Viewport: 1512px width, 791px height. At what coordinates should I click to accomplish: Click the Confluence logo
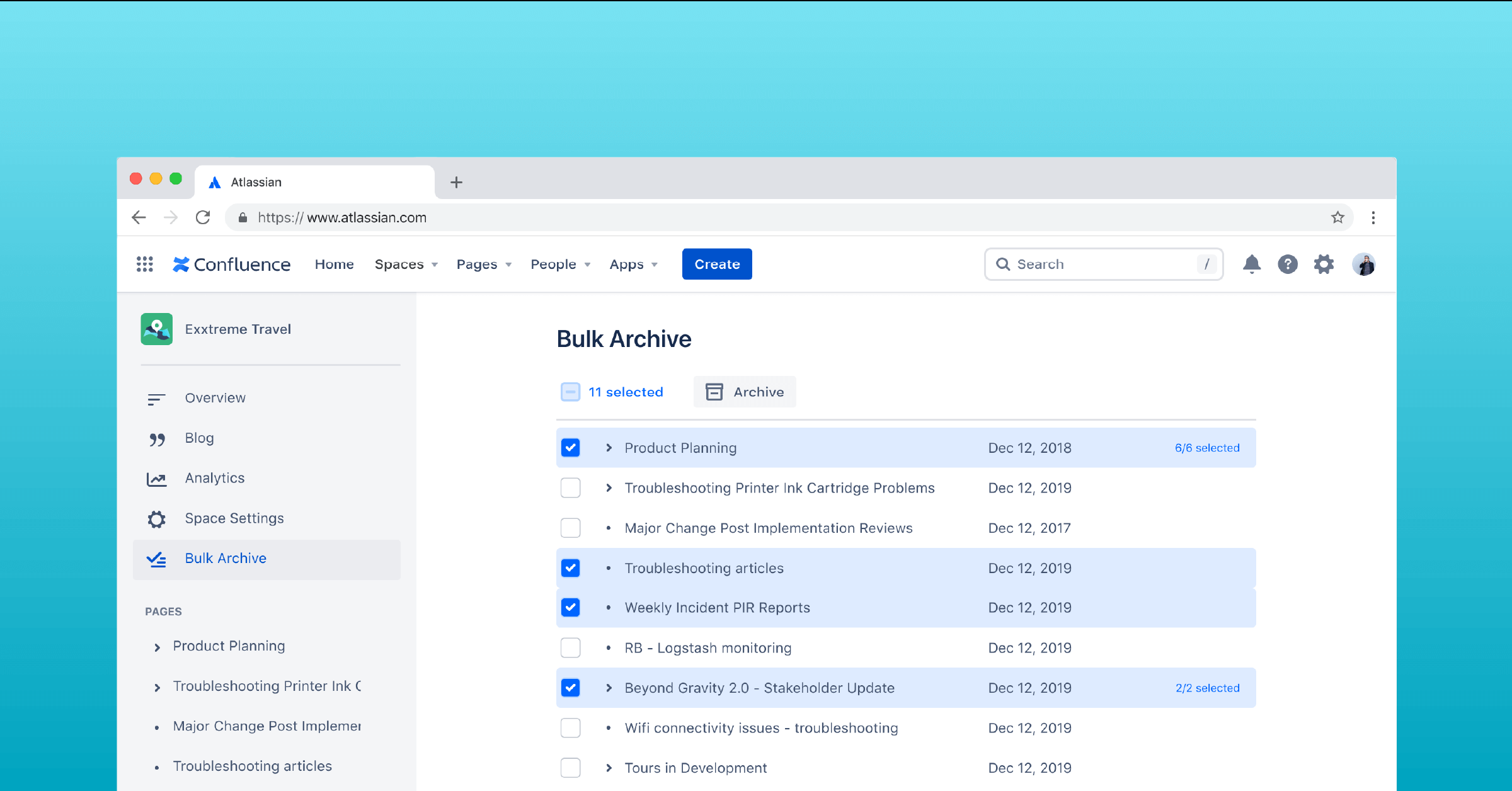(x=232, y=265)
